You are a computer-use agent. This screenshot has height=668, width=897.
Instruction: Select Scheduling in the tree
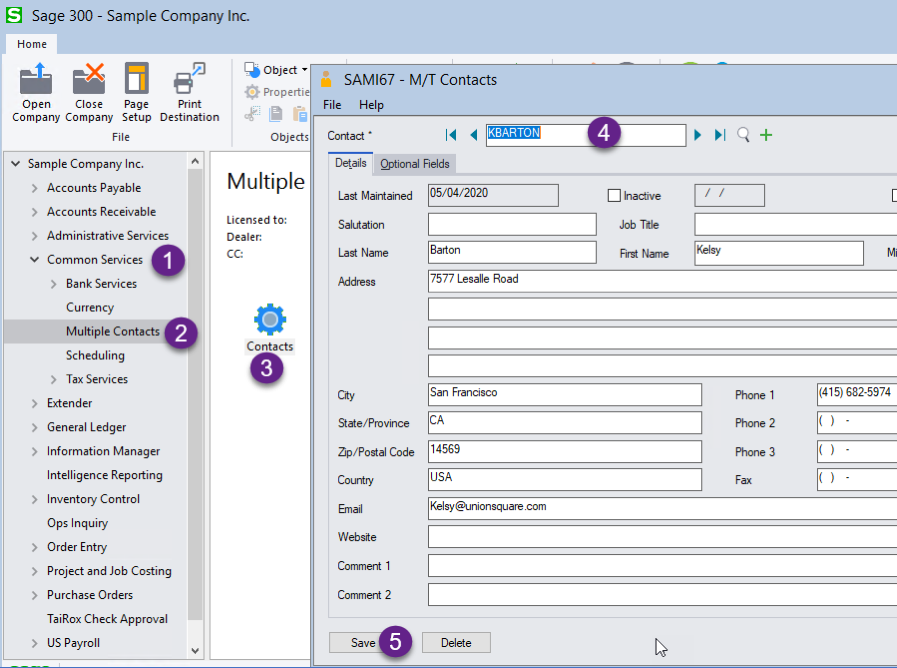[95, 355]
